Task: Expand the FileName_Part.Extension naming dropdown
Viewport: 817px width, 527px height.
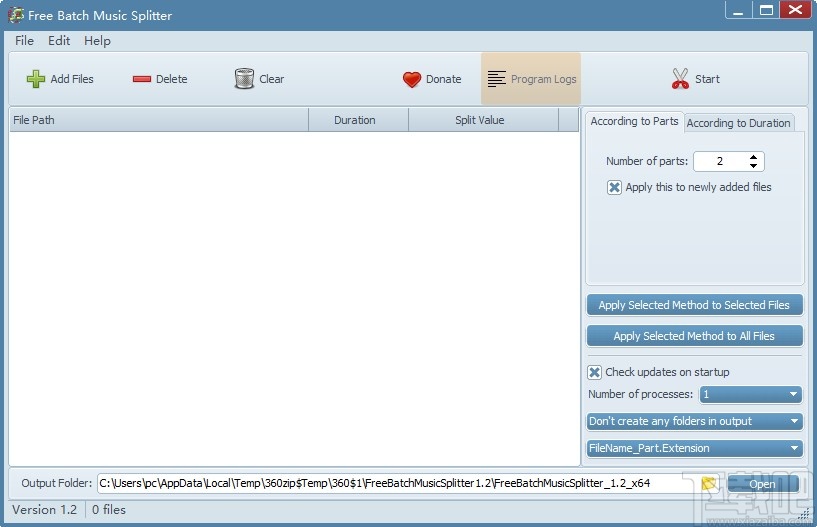Action: coord(695,448)
